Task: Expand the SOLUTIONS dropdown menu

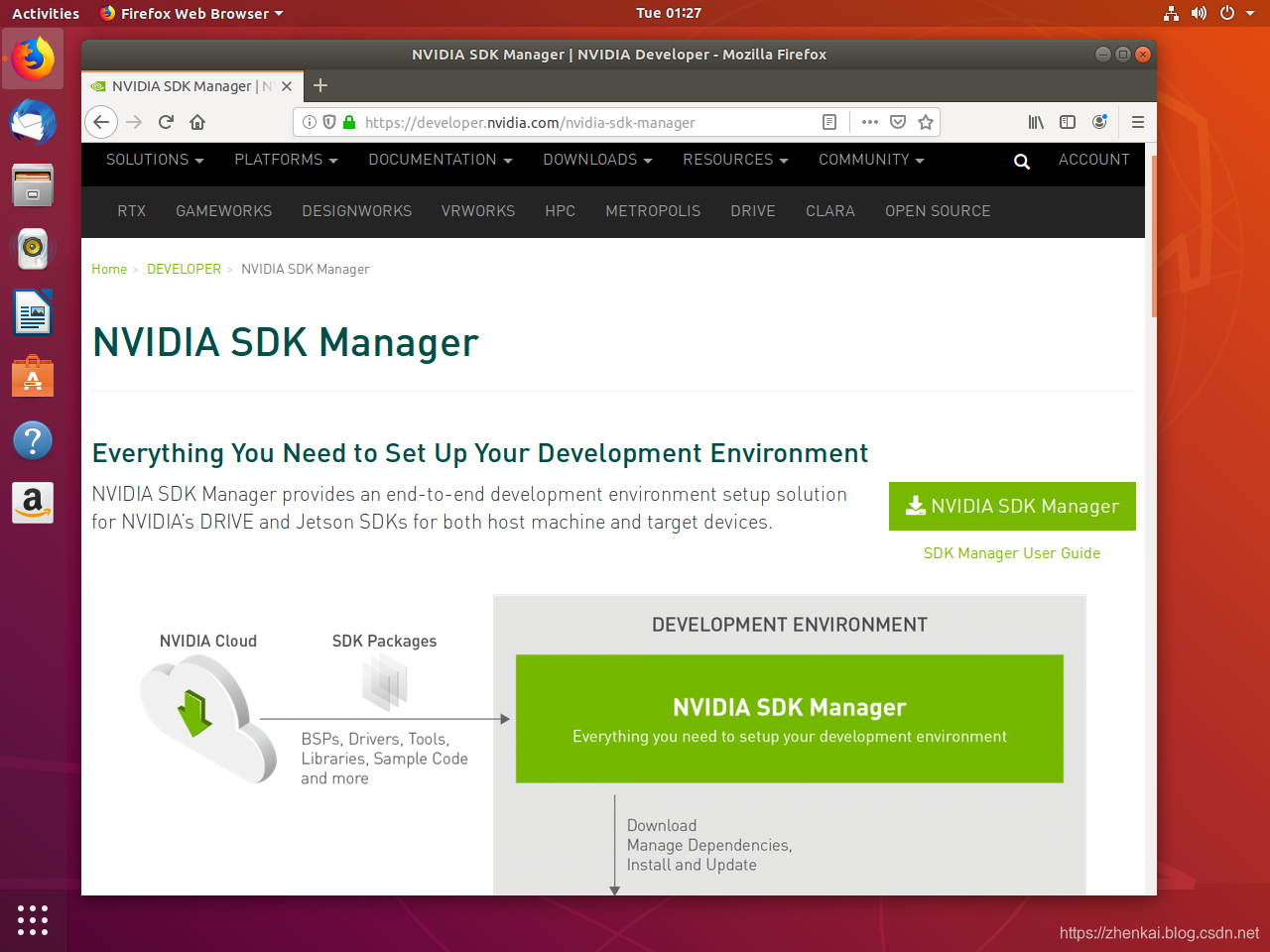Action: click(155, 160)
